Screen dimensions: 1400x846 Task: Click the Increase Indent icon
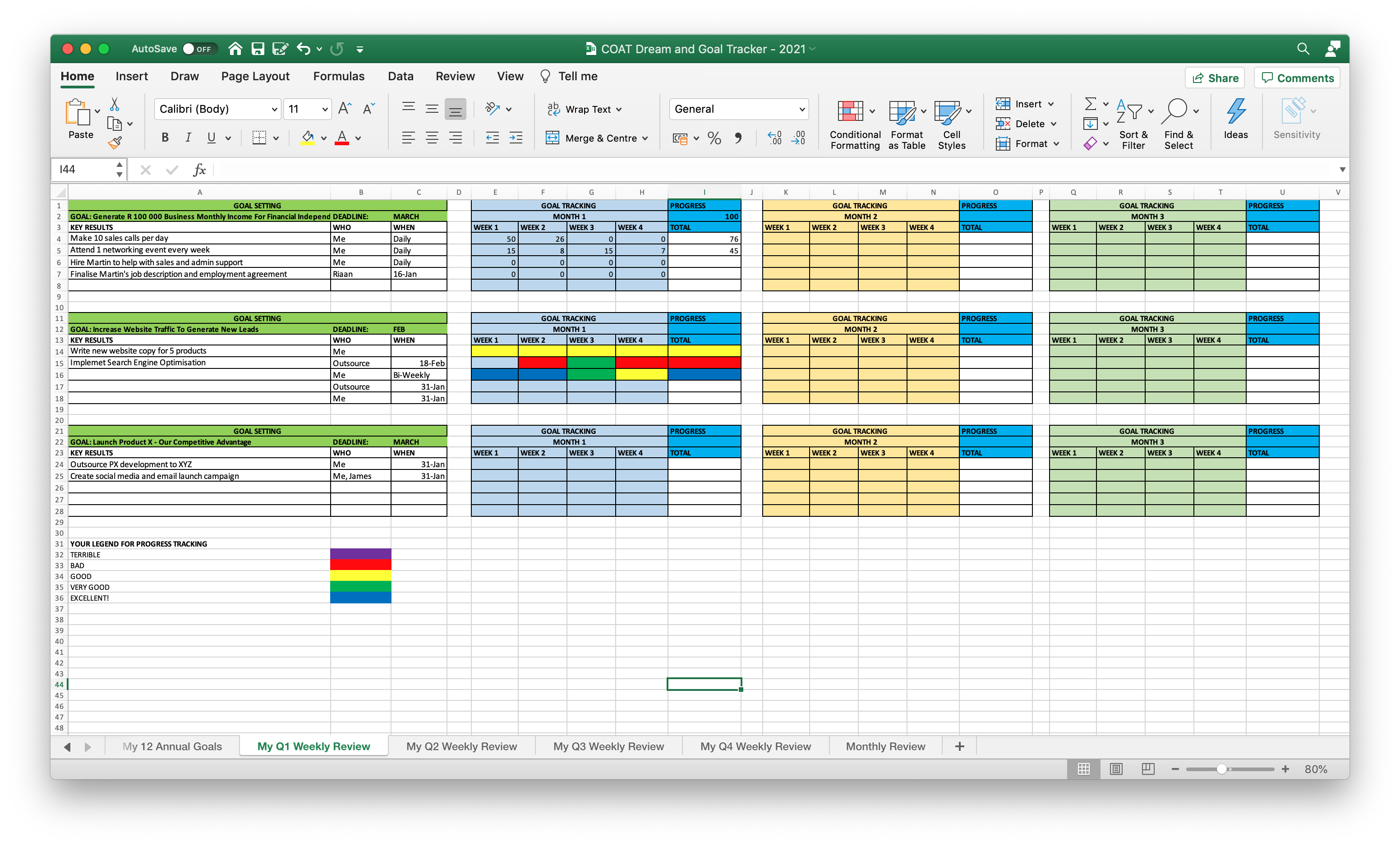point(516,138)
